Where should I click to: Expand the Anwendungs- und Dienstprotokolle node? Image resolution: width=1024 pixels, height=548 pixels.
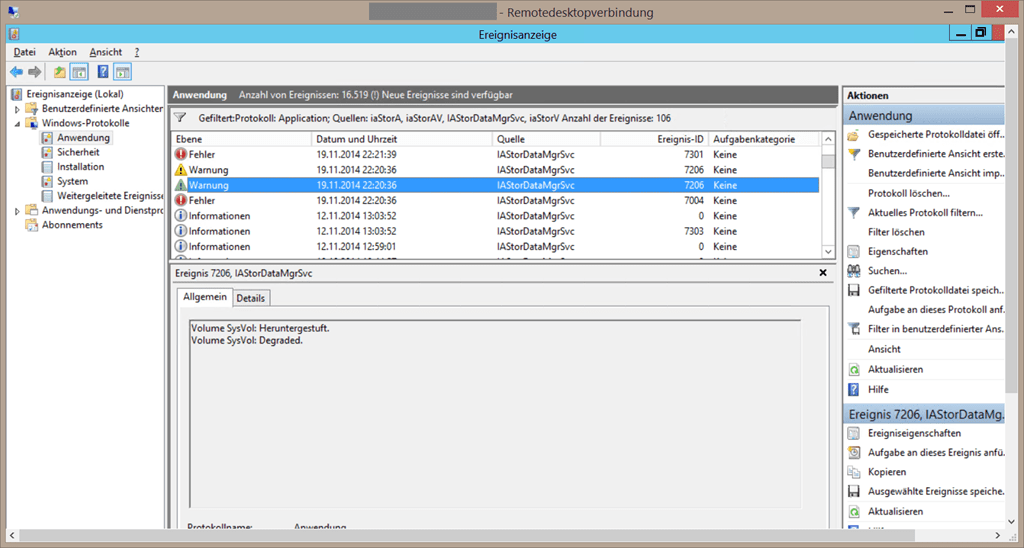pos(17,211)
